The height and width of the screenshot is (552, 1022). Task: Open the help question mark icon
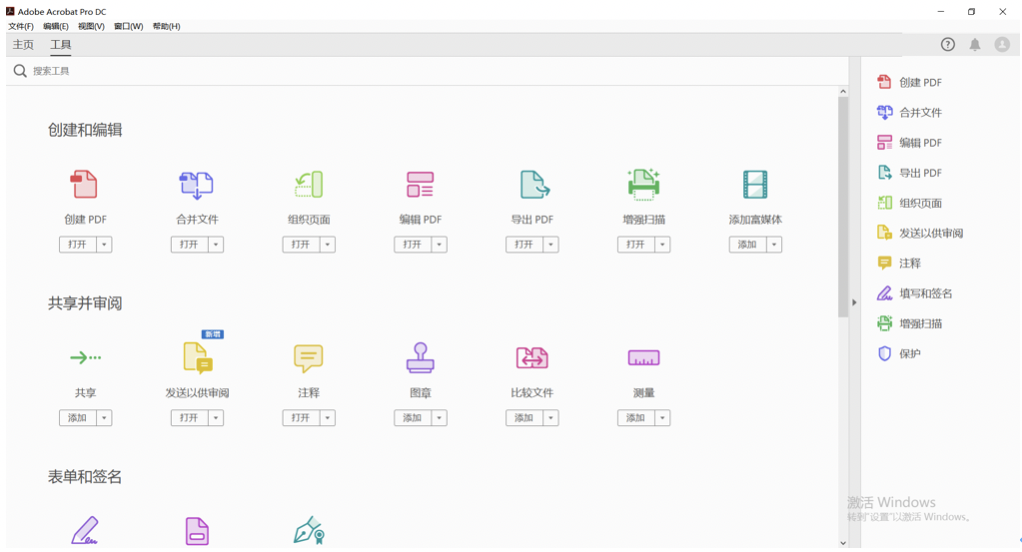point(948,44)
